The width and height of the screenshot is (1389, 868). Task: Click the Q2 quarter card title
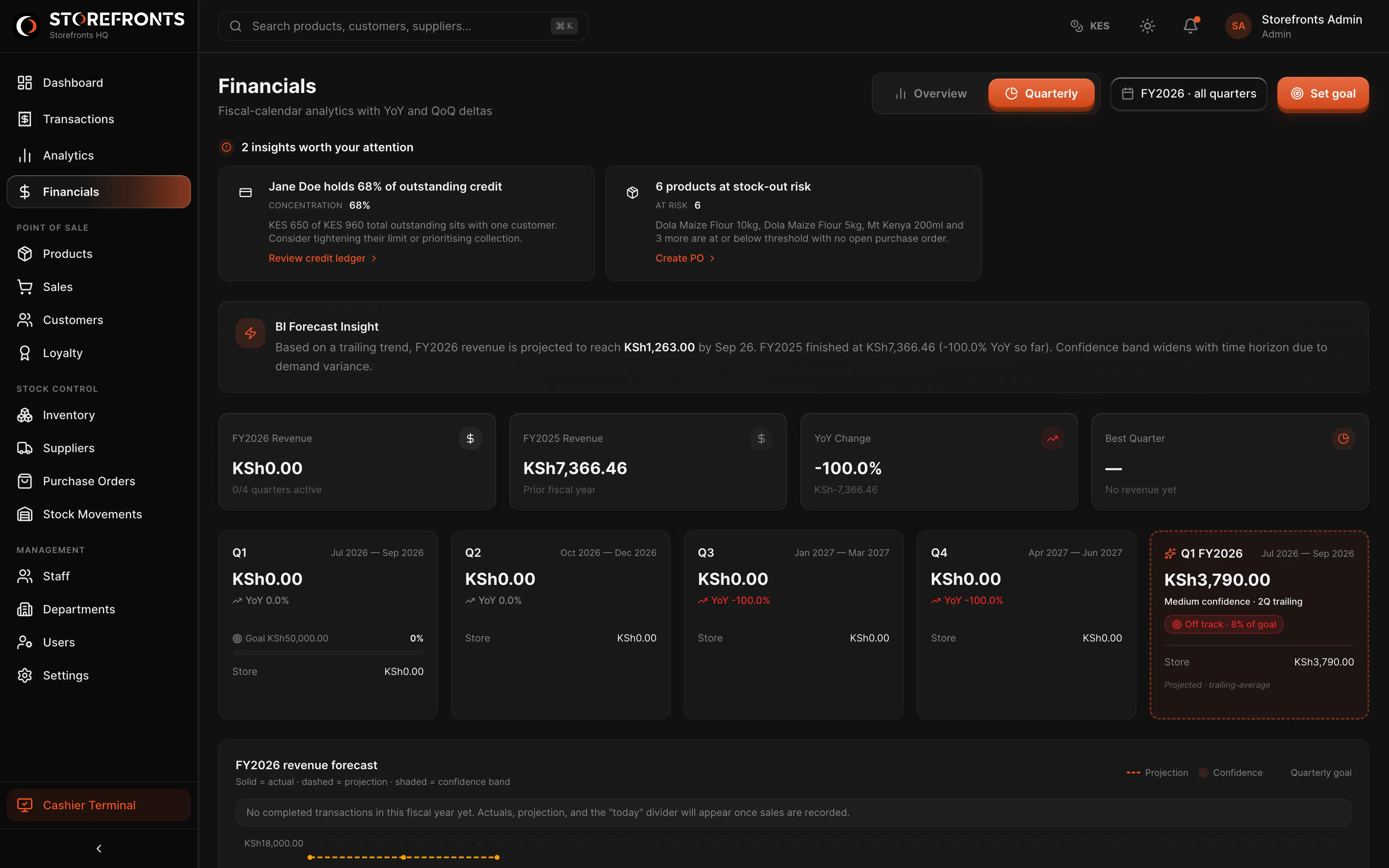(473, 553)
